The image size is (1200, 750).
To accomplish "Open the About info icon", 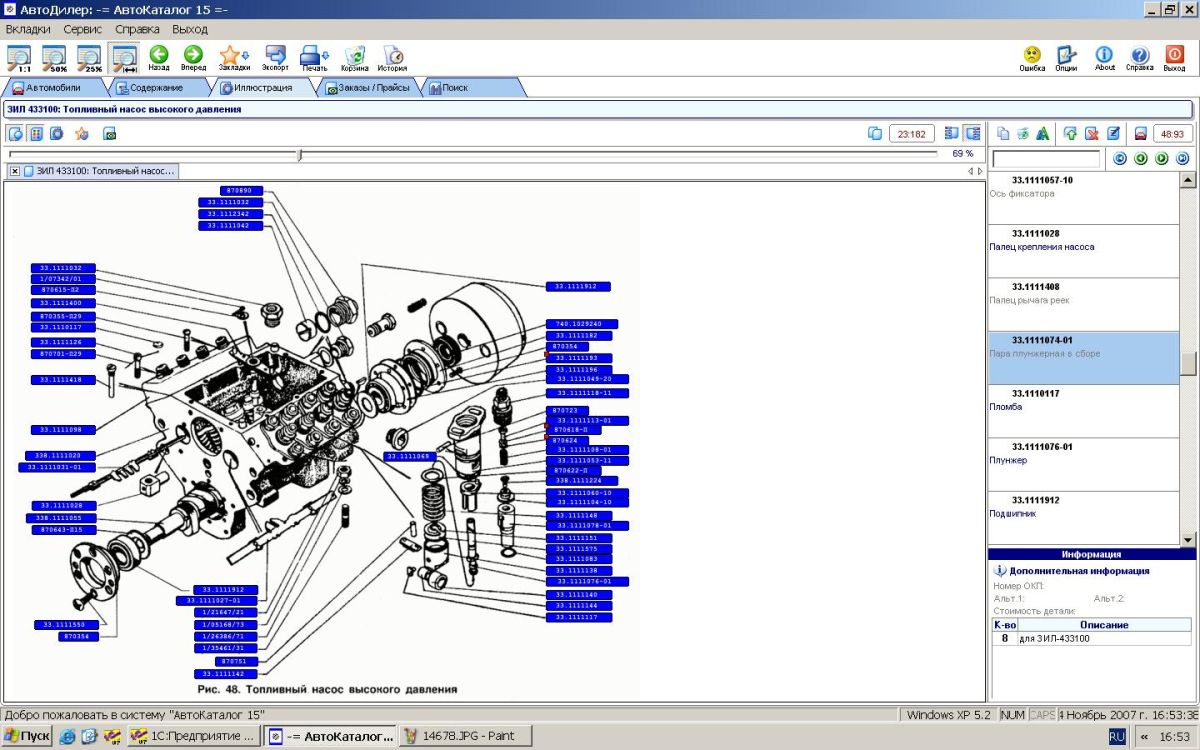I will click(1104, 58).
